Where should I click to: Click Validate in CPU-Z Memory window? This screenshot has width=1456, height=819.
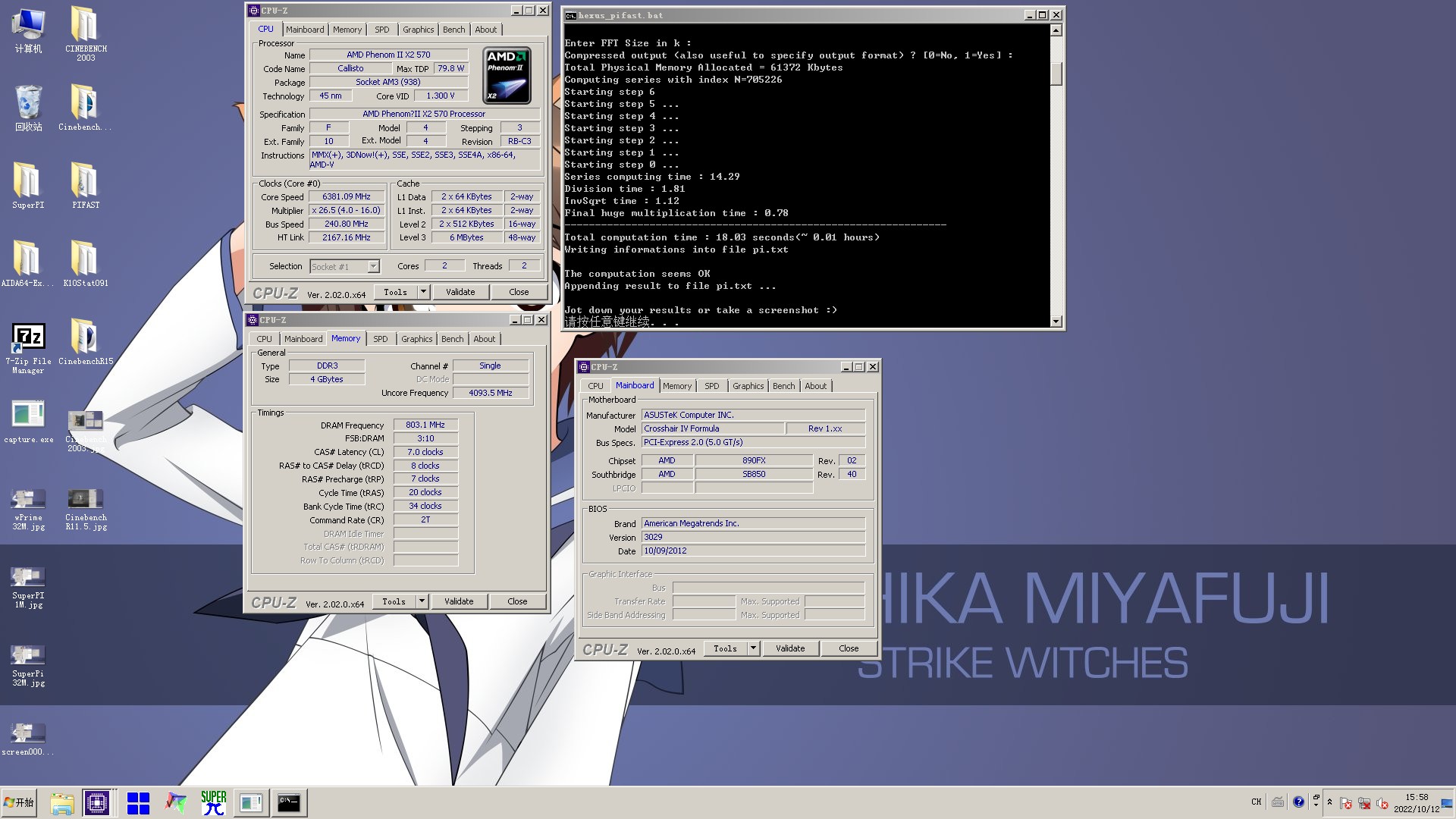tap(459, 601)
